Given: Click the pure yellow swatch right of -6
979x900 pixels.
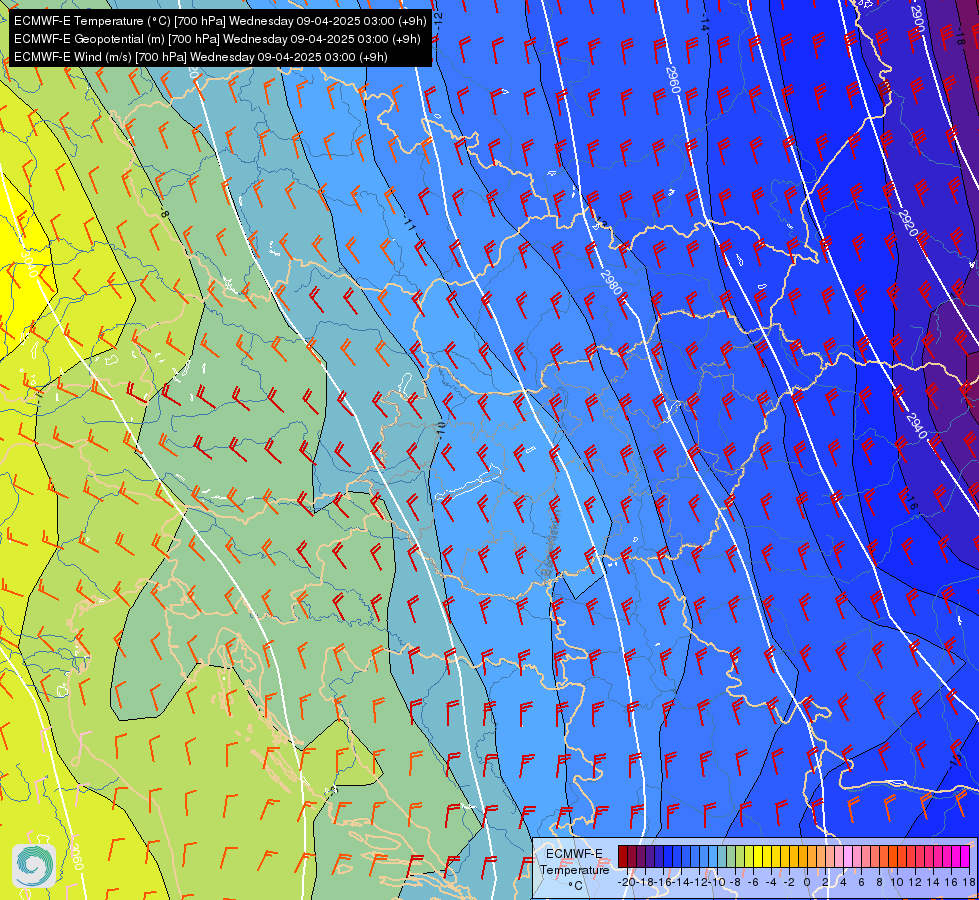Looking at the screenshot, I should coord(758,856).
